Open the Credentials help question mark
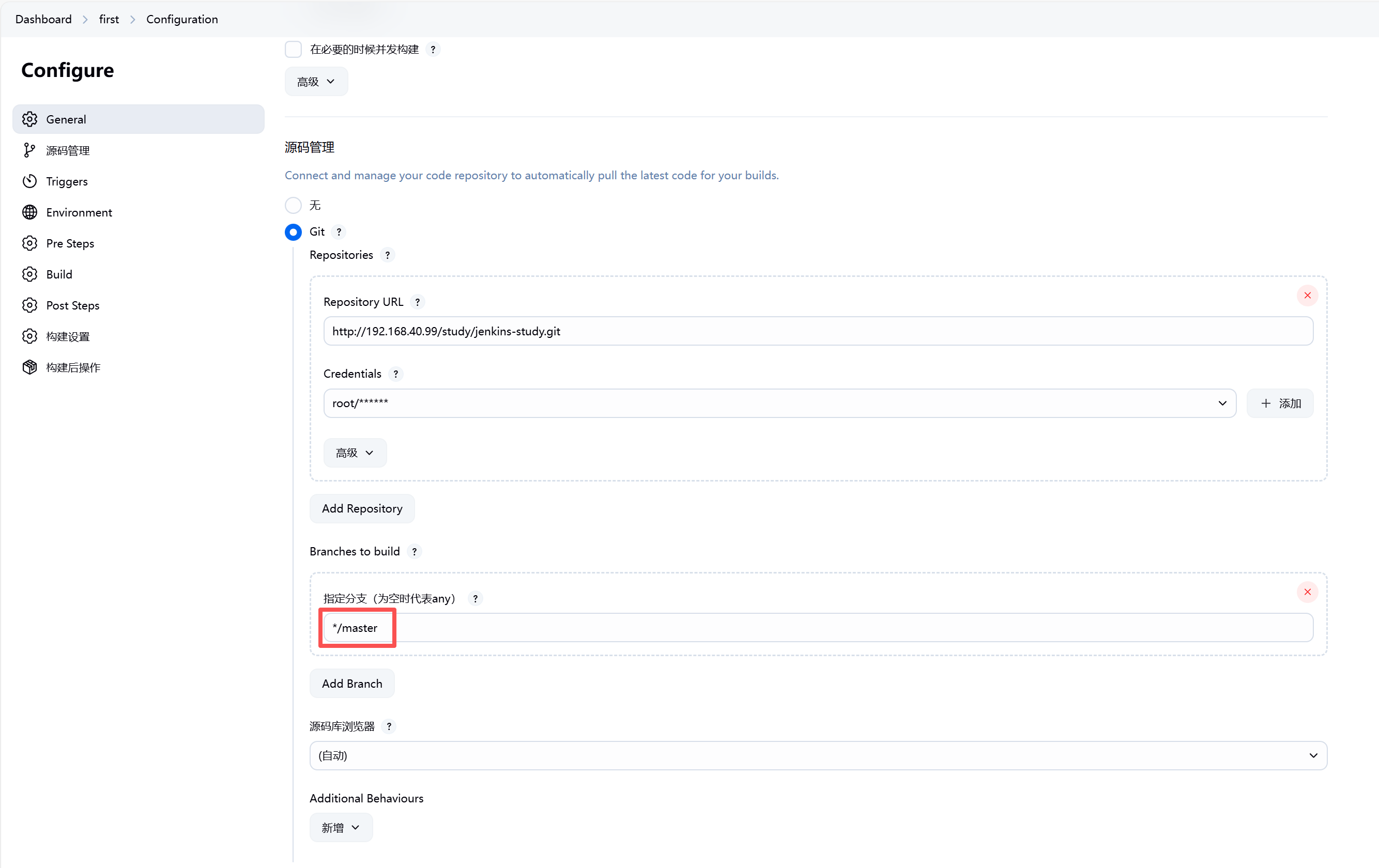Image resolution: width=1379 pixels, height=868 pixels. tap(395, 374)
